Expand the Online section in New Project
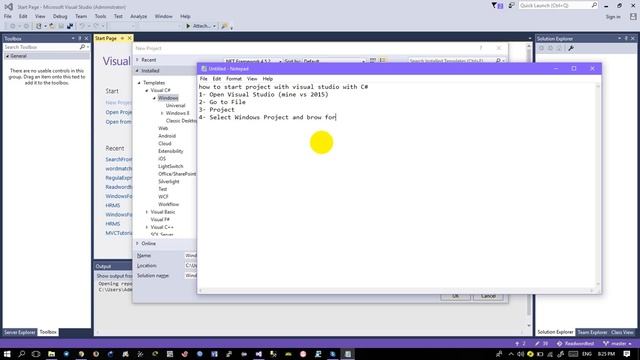This screenshot has width=640, height=360. tap(138, 244)
